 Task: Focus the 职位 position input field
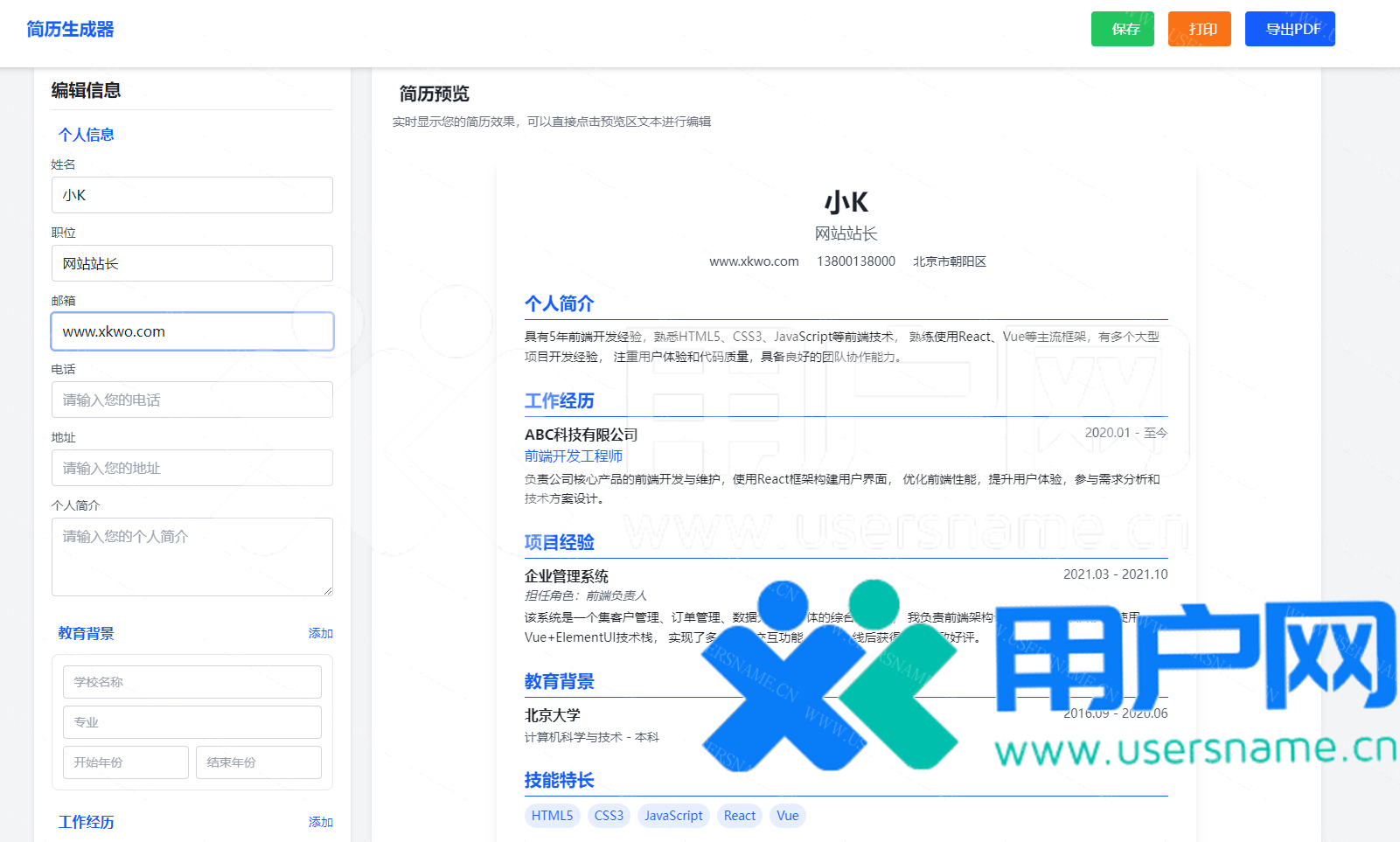[192, 263]
